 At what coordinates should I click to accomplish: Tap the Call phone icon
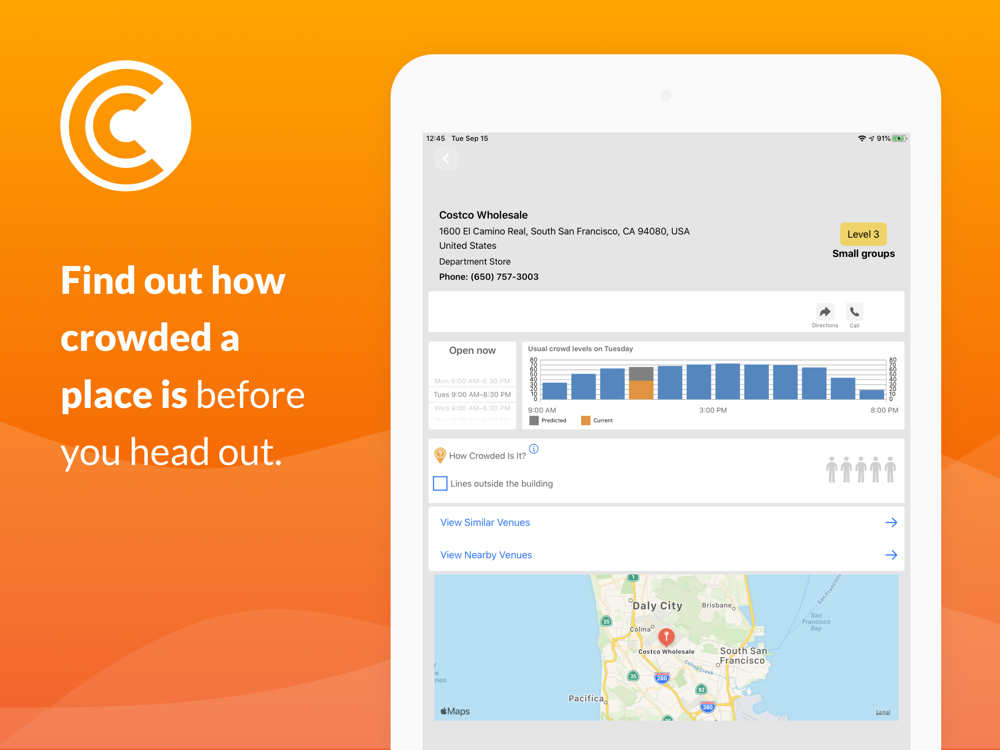coord(855,312)
